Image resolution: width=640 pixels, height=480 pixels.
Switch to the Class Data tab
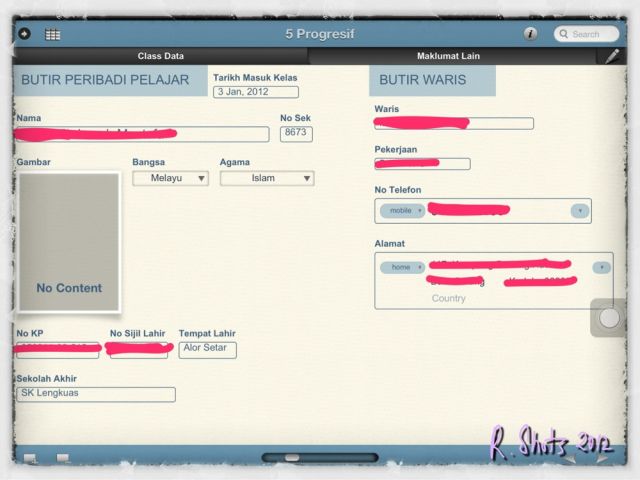(160, 56)
